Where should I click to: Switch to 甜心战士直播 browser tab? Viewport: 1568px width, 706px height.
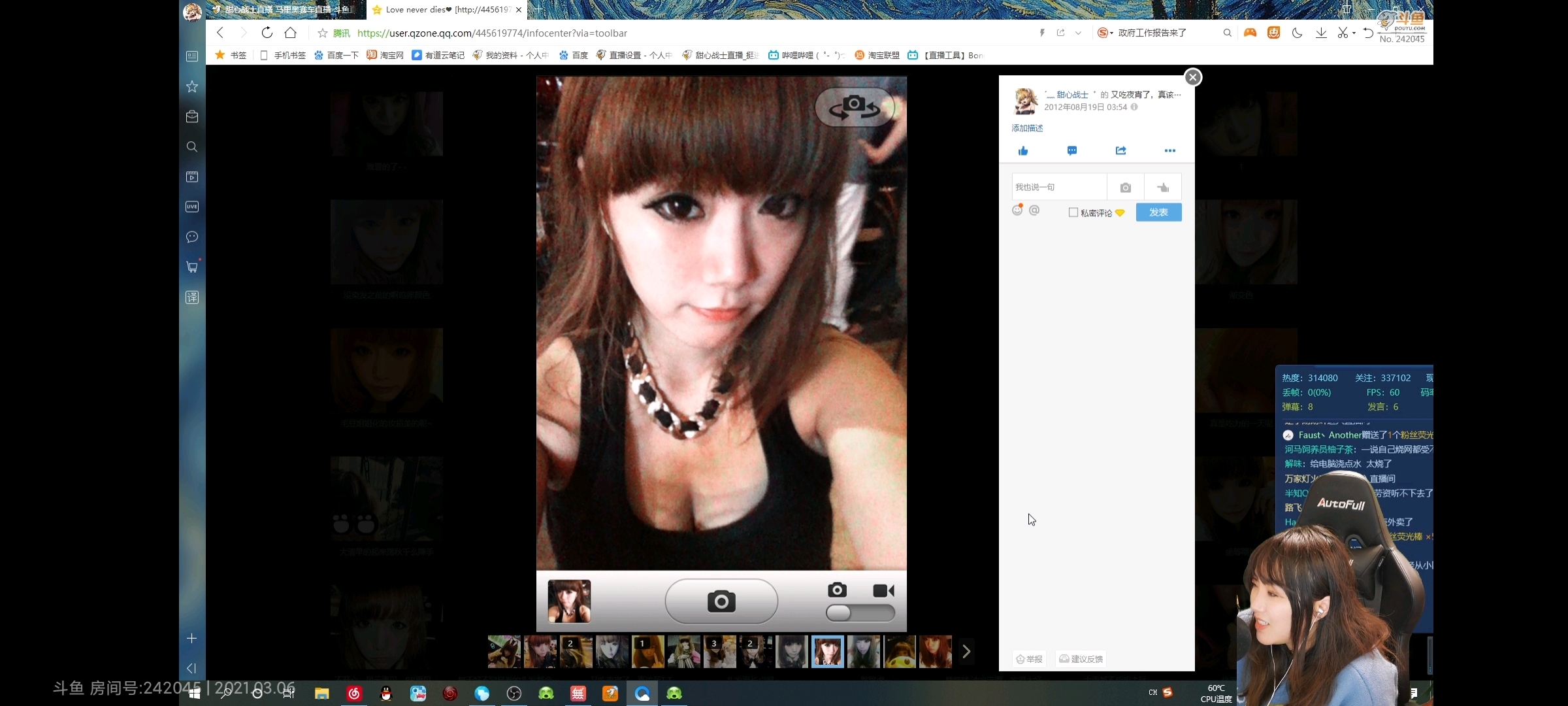pyautogui.click(x=287, y=10)
